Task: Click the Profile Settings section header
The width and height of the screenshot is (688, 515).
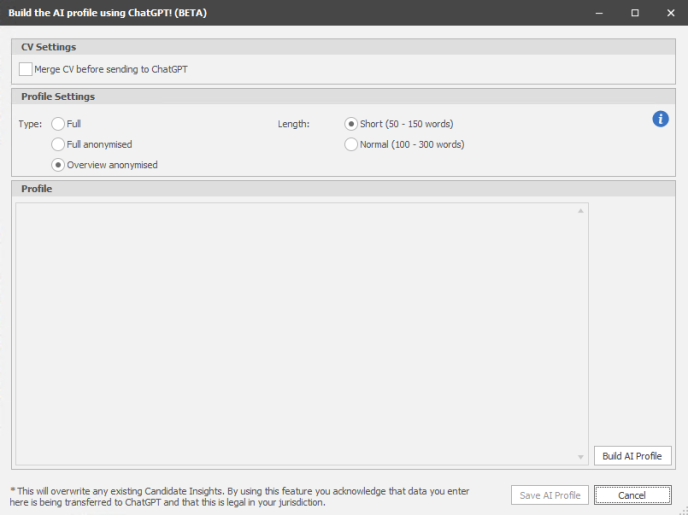Action: (x=58, y=97)
